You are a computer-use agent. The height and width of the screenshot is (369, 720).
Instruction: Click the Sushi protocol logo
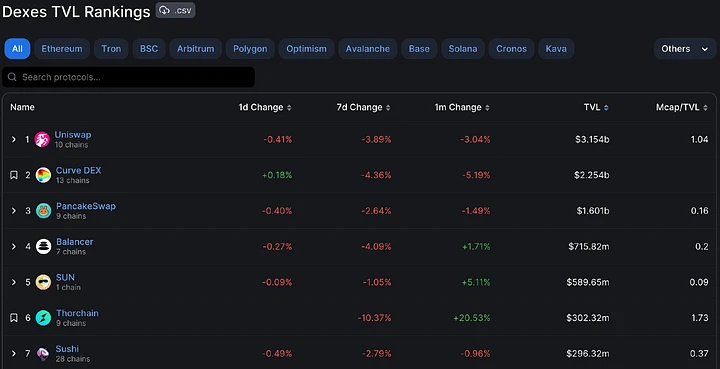click(44, 353)
